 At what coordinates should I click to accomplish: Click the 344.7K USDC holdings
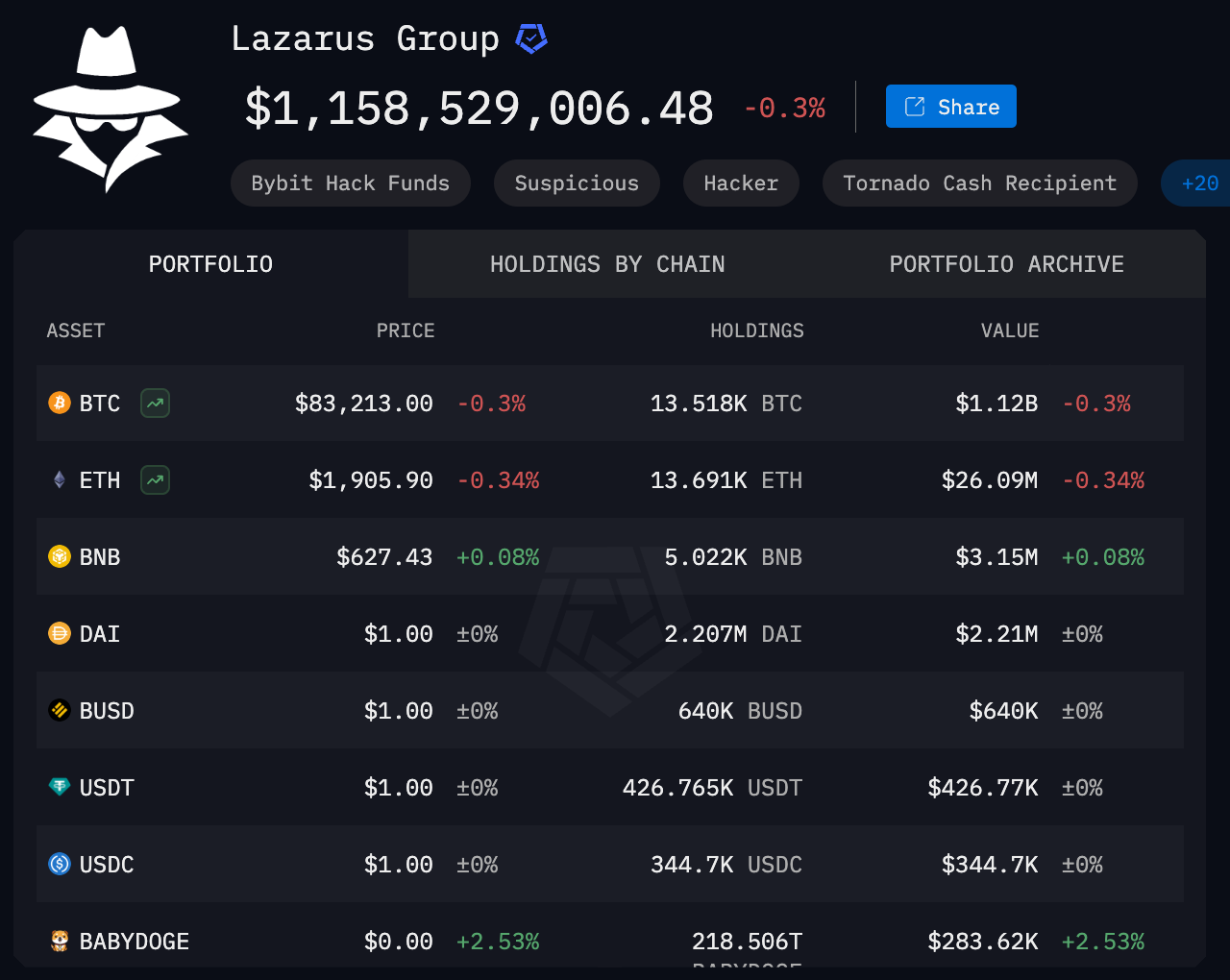[x=726, y=865]
